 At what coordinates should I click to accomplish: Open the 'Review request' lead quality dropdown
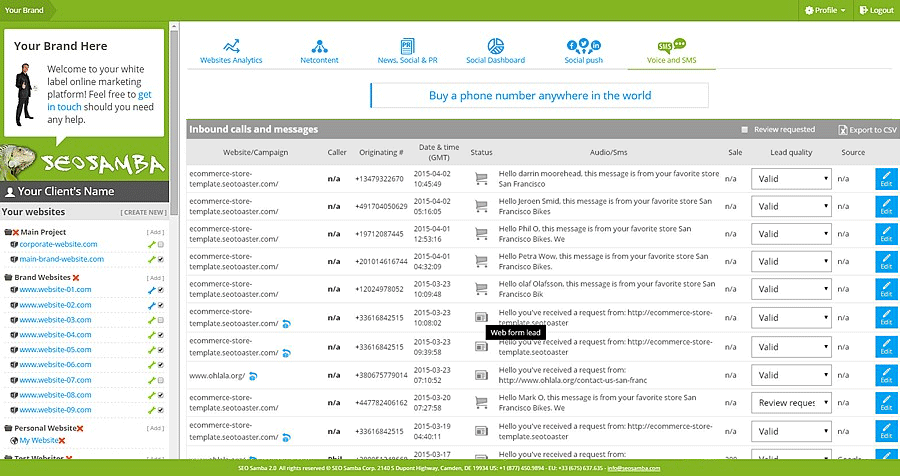tap(791, 402)
